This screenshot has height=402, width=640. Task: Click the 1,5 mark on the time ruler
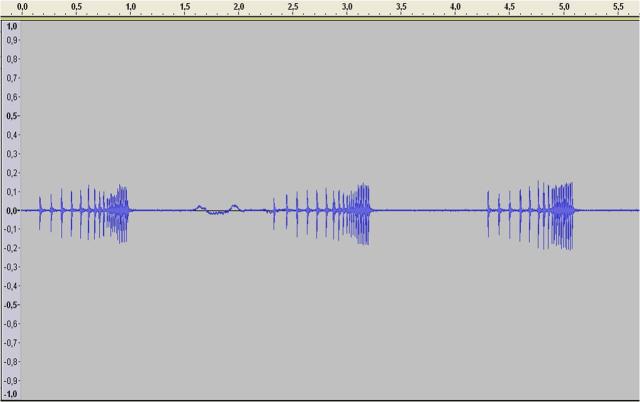coord(185,7)
